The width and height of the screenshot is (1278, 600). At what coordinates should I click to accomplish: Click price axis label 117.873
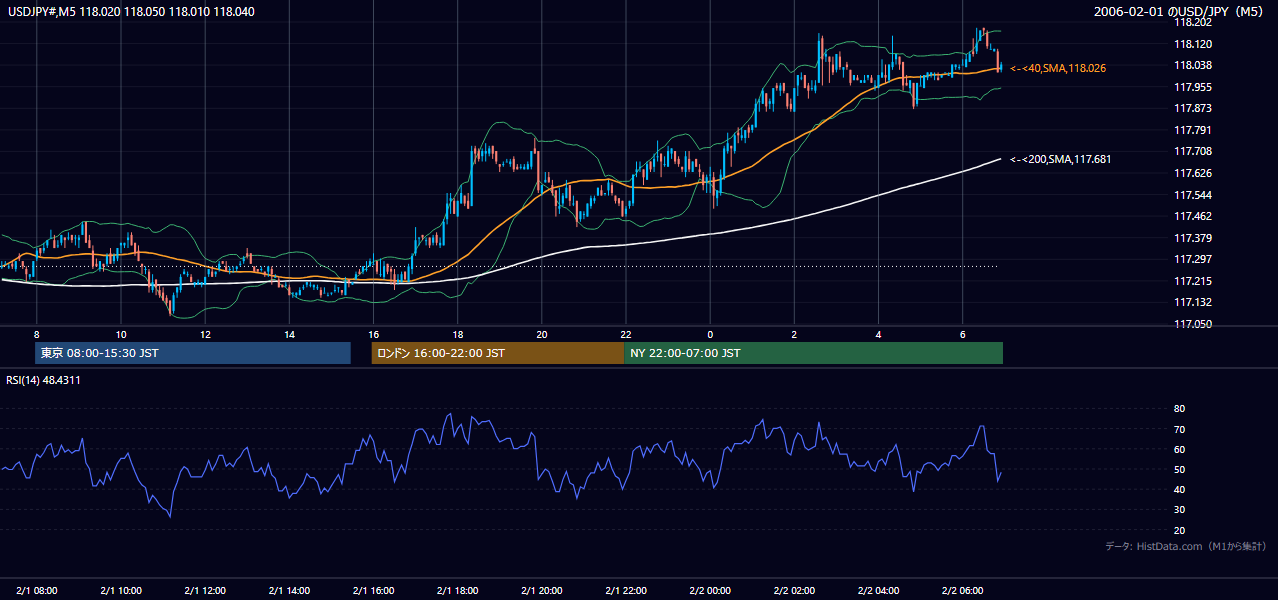1194,108
